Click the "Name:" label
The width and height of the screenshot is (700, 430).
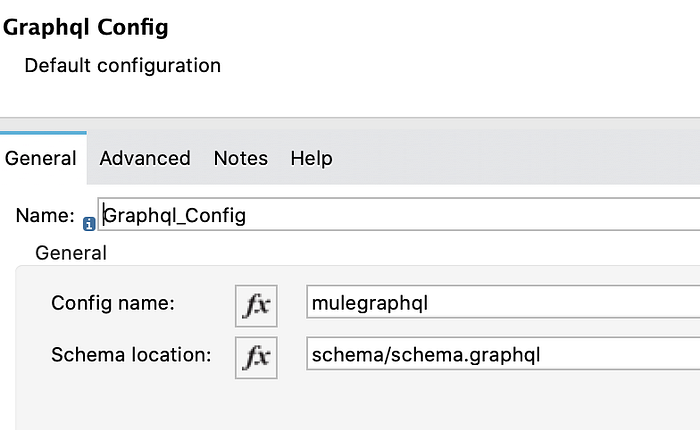45,215
